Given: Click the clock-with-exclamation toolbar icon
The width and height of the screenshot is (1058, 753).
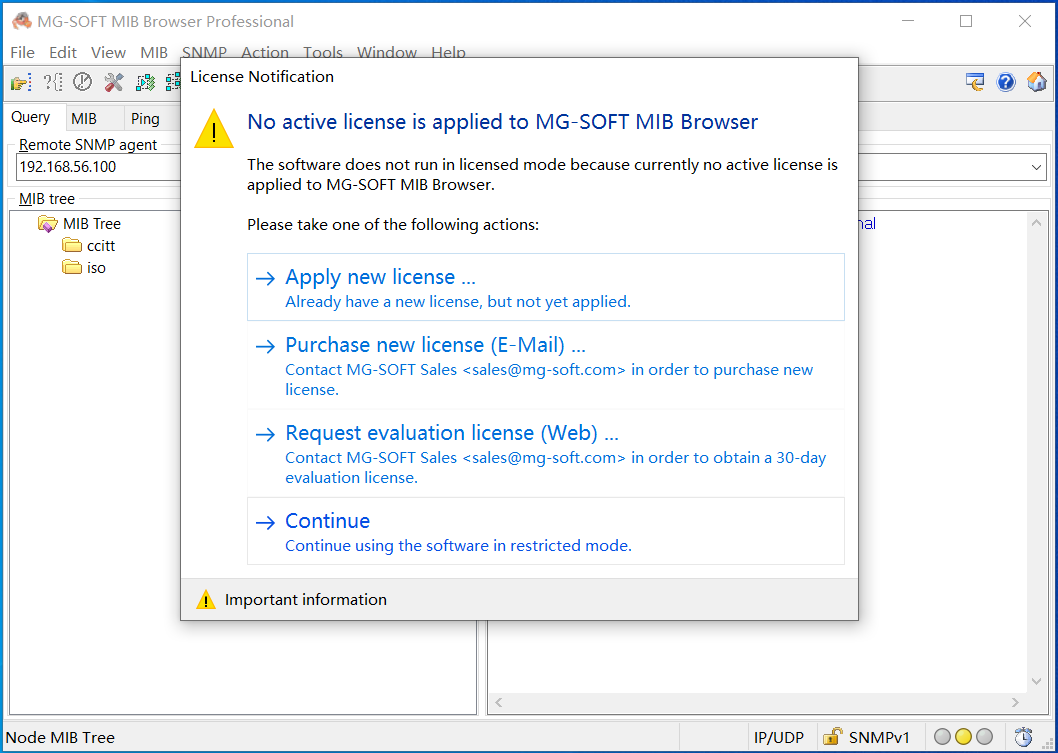Looking at the screenshot, I should point(82,81).
